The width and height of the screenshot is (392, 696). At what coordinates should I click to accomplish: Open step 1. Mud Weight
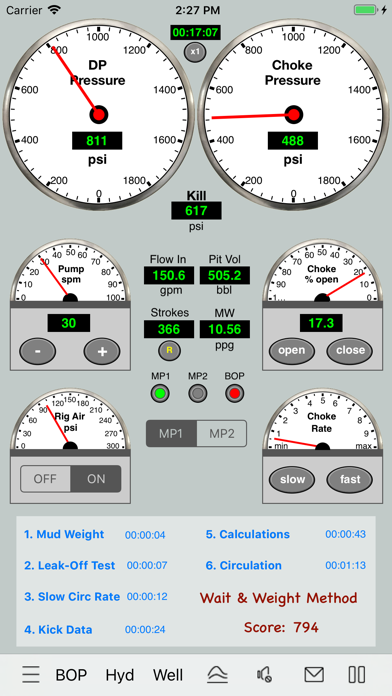[x=64, y=534]
